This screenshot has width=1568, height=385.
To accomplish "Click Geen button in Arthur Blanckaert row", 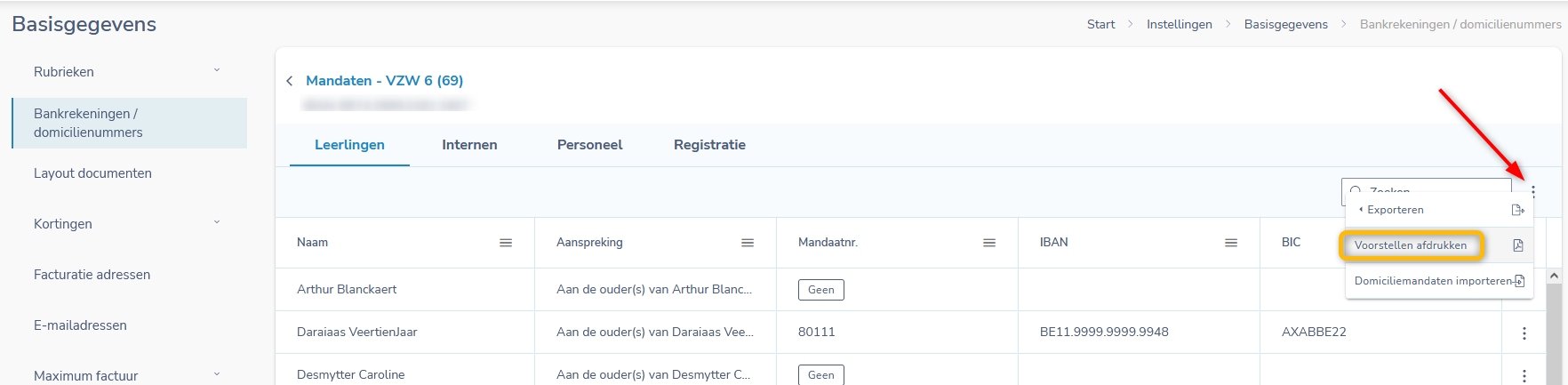I will 821,290.
